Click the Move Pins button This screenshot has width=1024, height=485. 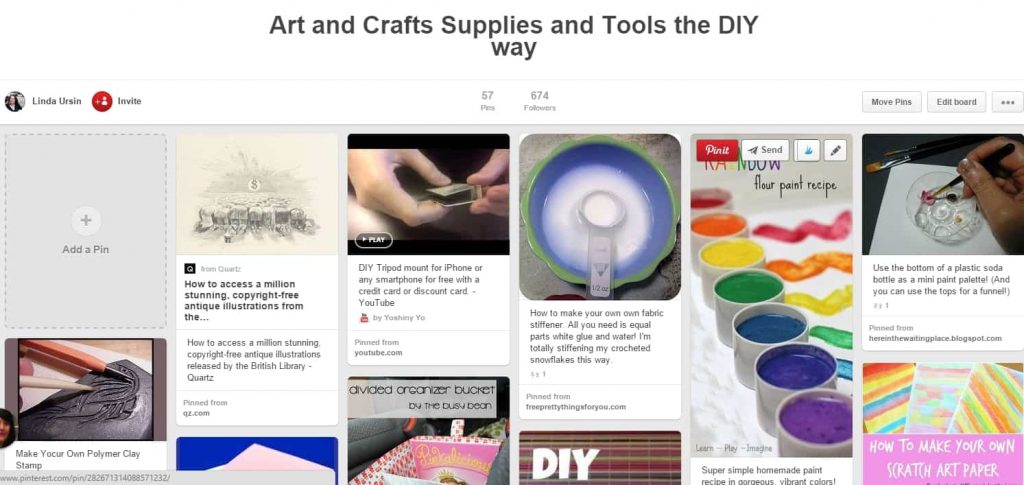point(891,102)
